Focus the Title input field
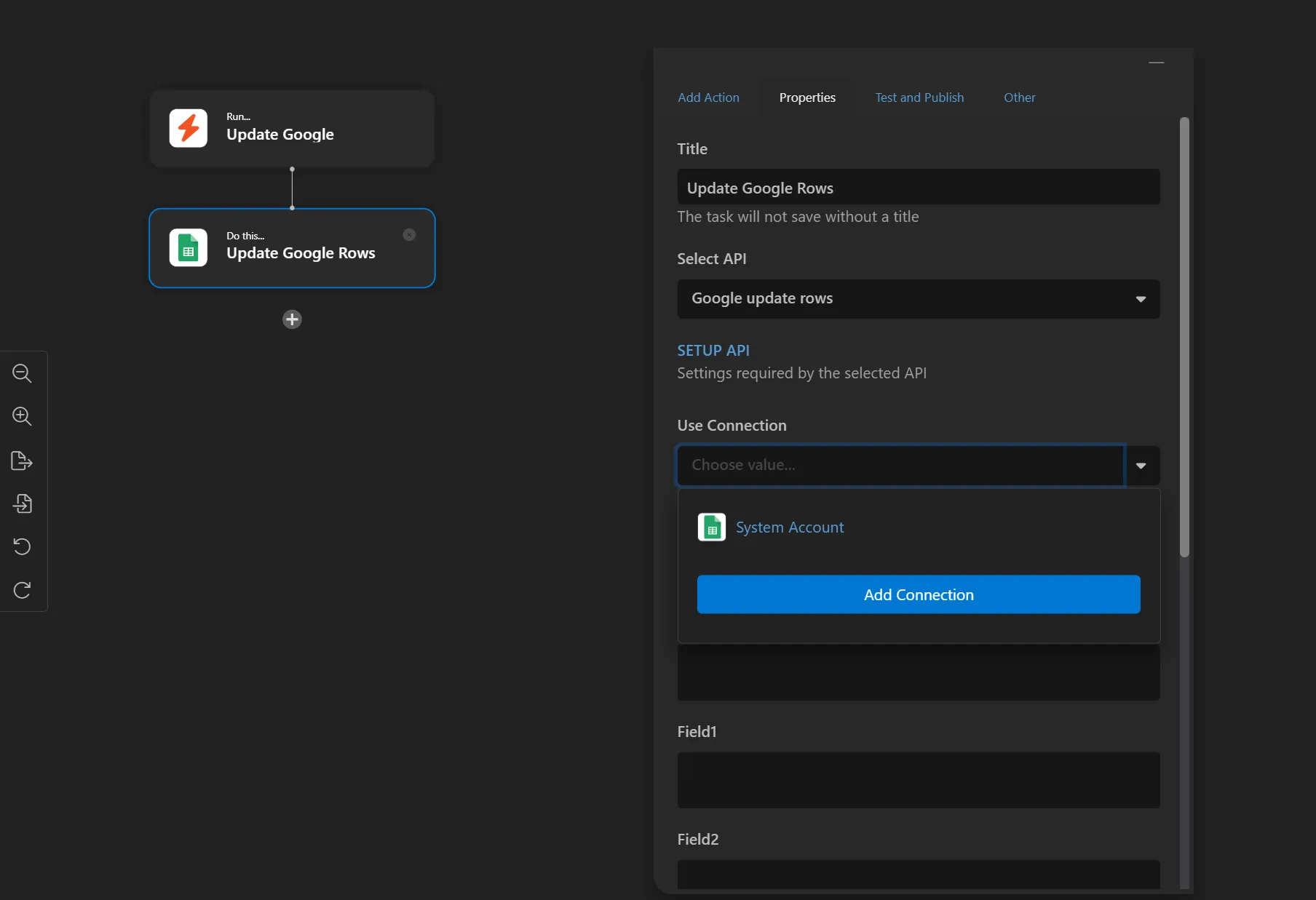This screenshot has width=1316, height=900. pyautogui.click(x=919, y=188)
